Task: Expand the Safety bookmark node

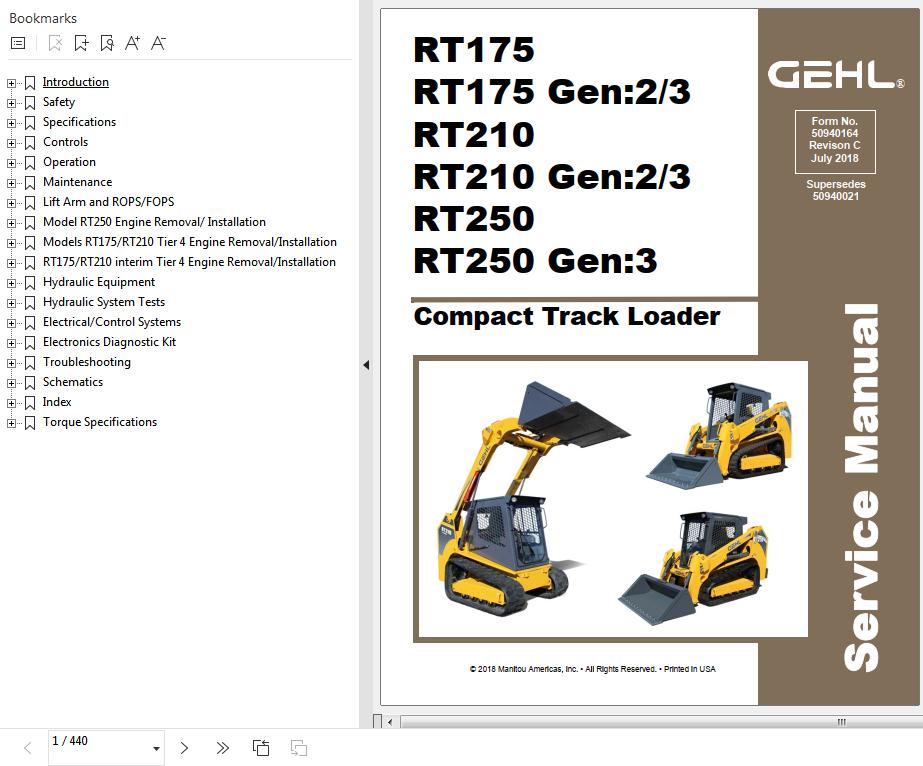Action: [11, 103]
